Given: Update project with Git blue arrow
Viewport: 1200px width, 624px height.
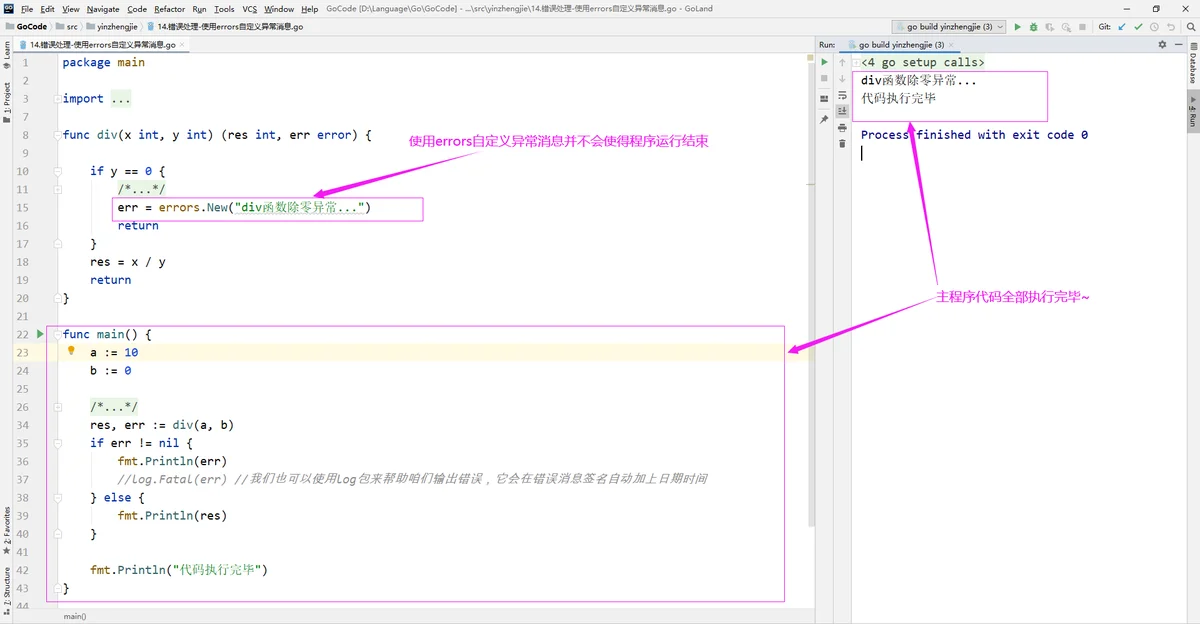Looking at the screenshot, I should pyautogui.click(x=1122, y=27).
